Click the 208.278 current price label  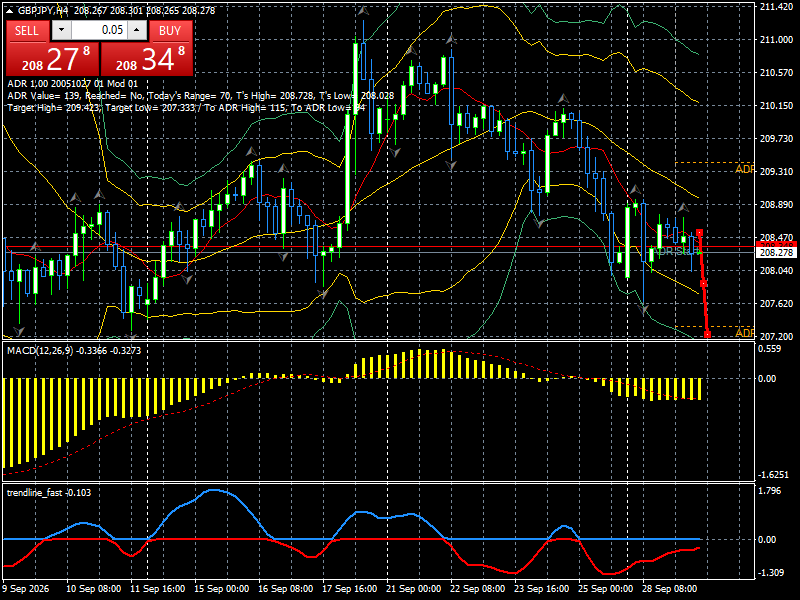776,253
